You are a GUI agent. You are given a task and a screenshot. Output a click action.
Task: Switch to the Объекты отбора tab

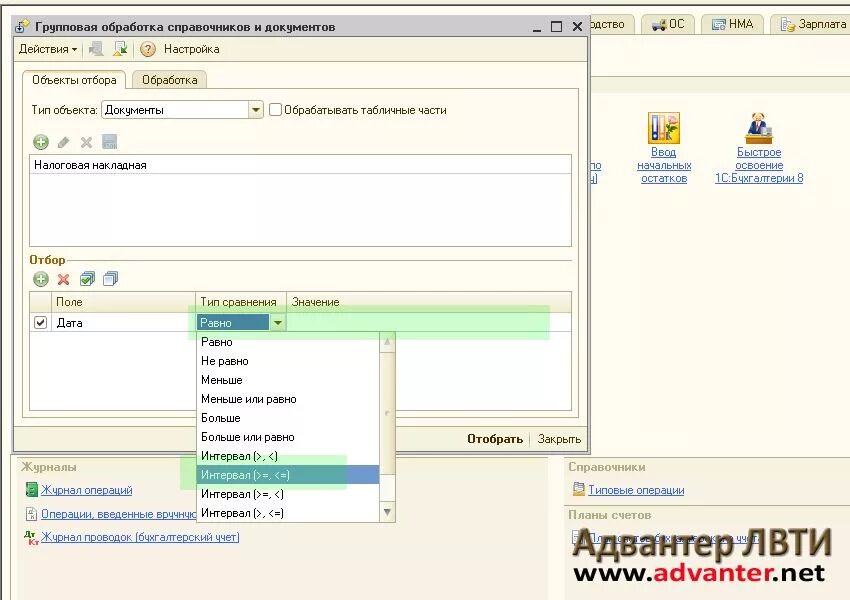click(x=74, y=80)
